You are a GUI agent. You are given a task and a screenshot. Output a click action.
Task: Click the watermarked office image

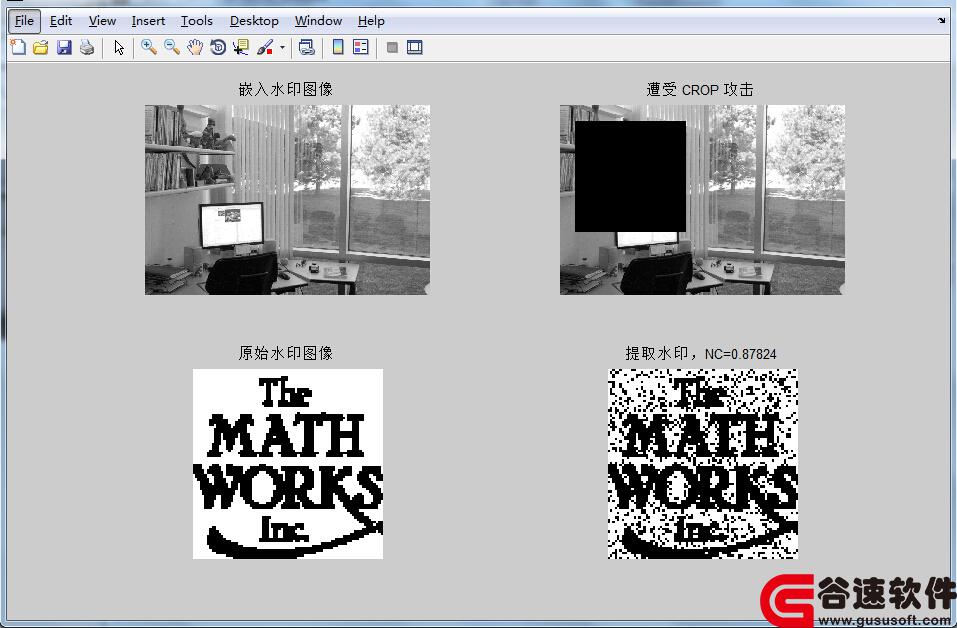[287, 200]
